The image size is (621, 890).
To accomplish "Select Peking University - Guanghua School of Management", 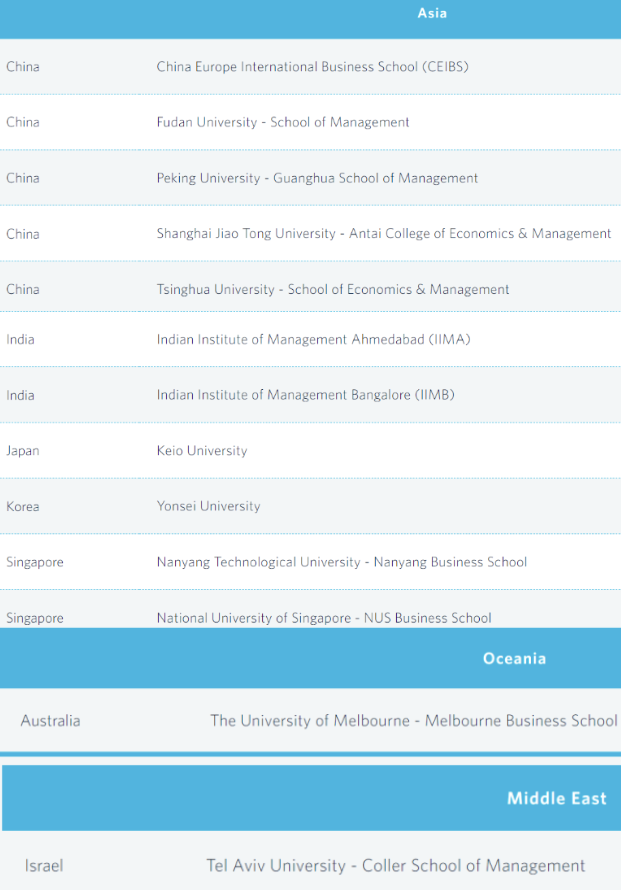I will [317, 178].
